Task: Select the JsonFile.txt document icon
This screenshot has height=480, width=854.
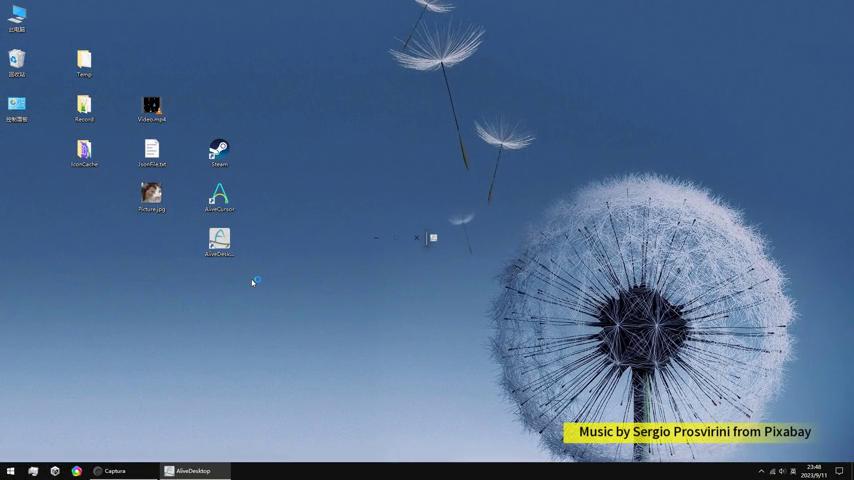Action: [x=152, y=150]
